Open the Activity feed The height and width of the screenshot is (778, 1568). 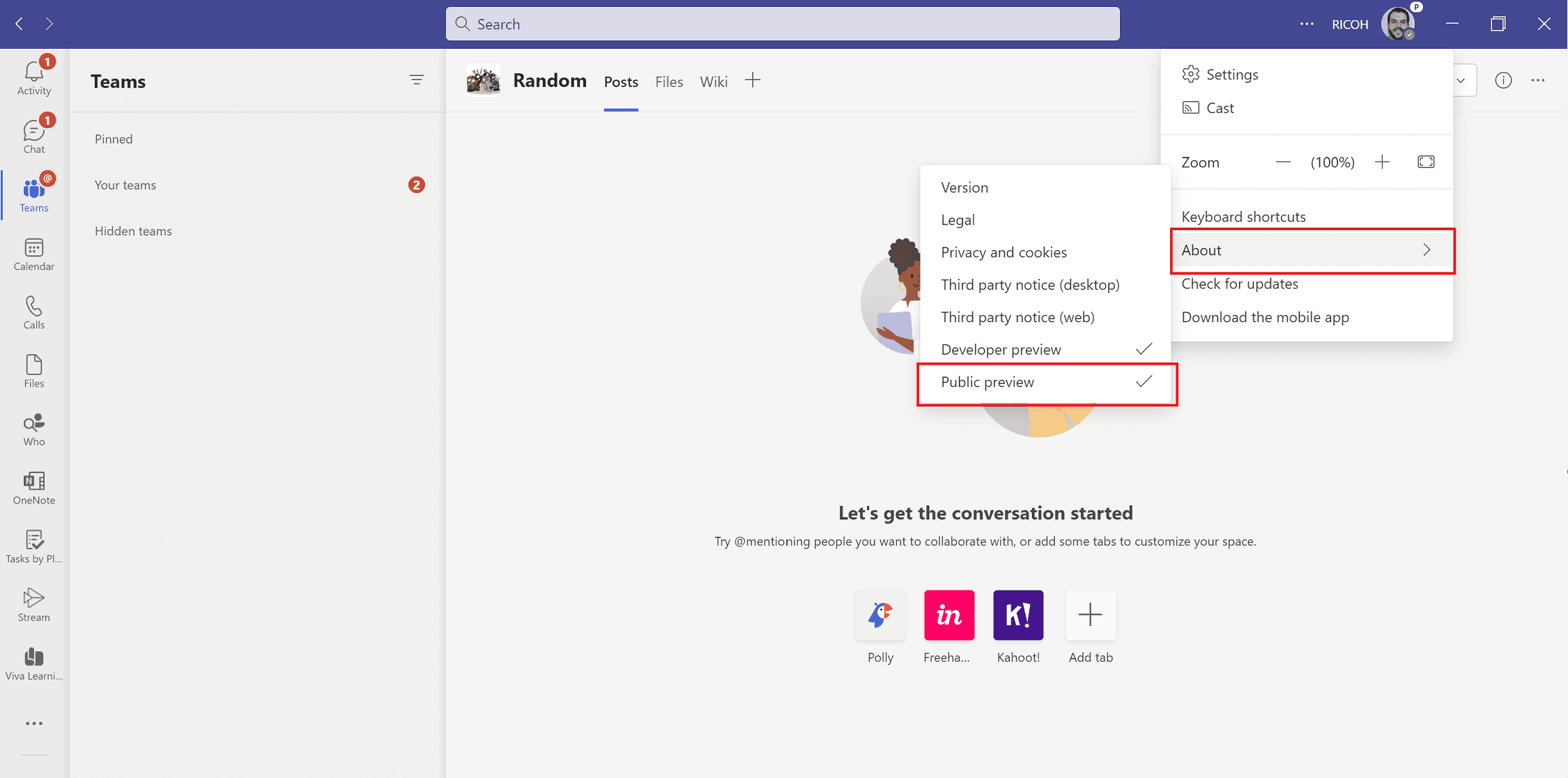(34, 77)
